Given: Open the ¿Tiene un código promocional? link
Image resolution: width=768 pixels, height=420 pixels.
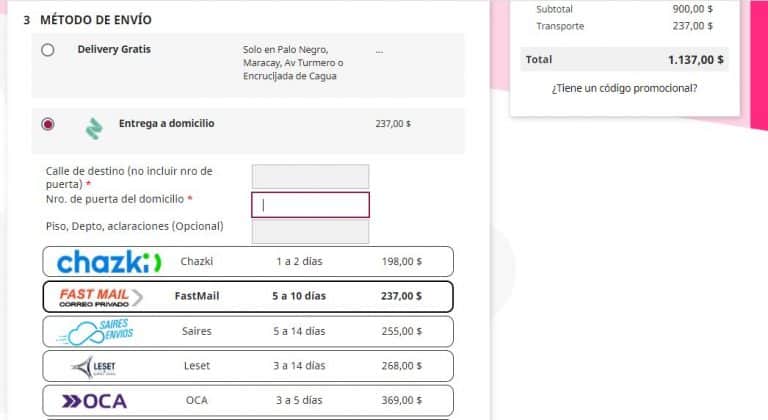Looking at the screenshot, I should [624, 88].
